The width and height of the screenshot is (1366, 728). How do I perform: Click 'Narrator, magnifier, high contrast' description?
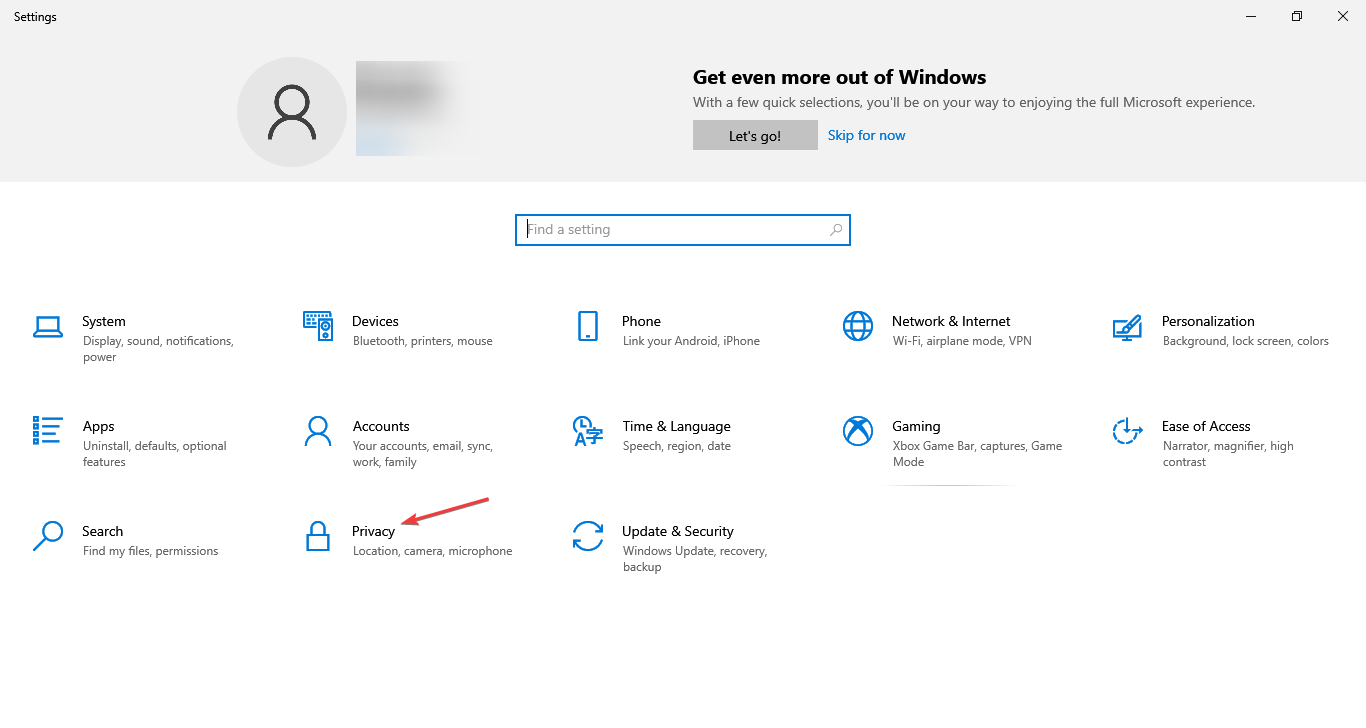(x=1228, y=454)
